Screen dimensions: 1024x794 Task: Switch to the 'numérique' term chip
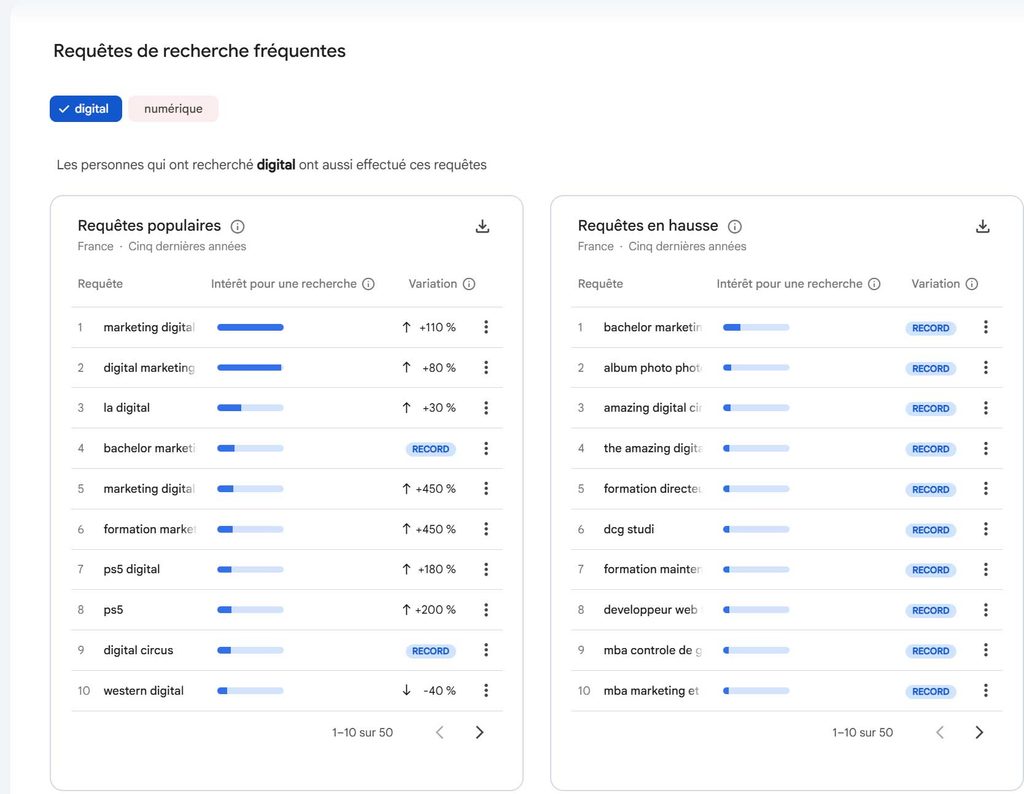[x=173, y=109]
